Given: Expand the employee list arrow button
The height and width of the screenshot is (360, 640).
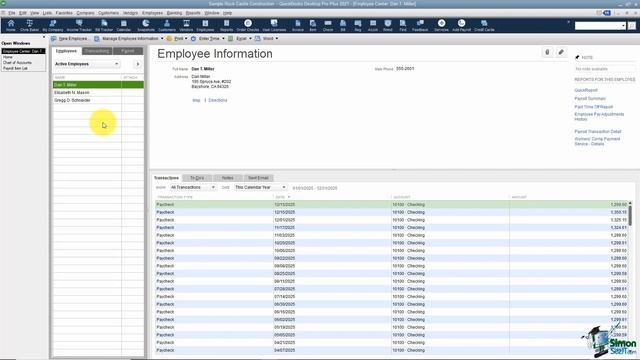Looking at the screenshot, I should 138,64.
